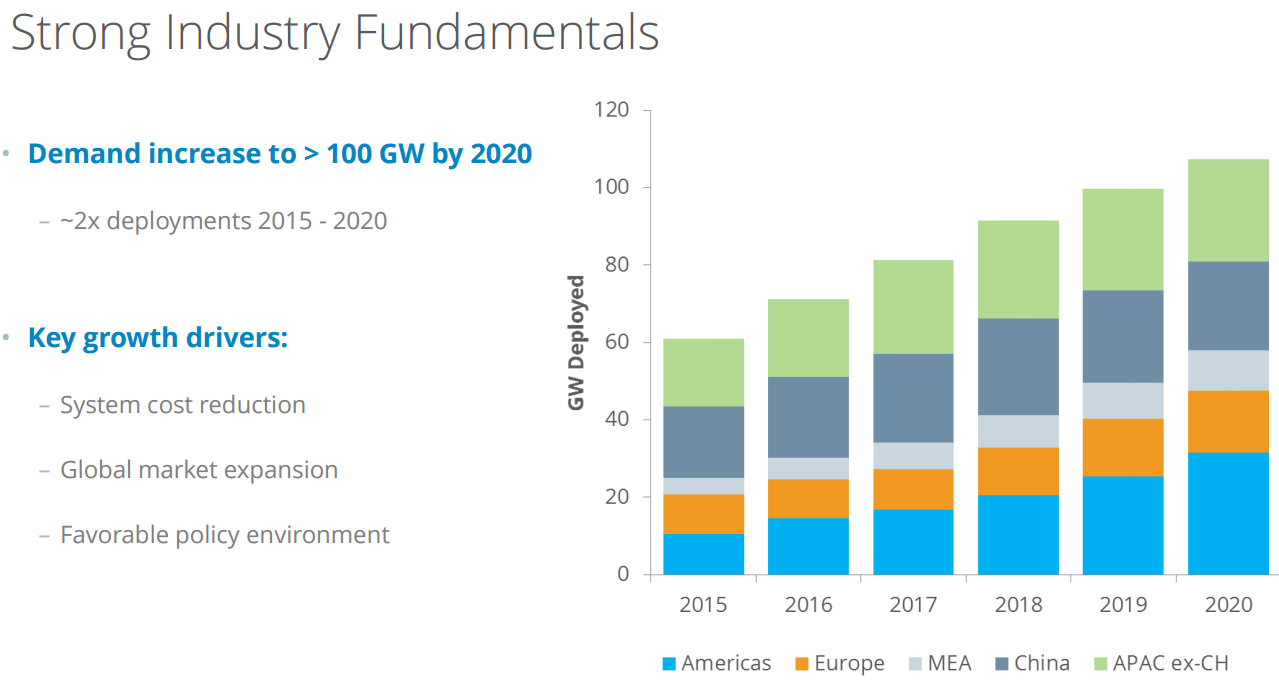The height and width of the screenshot is (680, 1279).
Task: Click the 2017 MEA bar segment
Action: pos(913,455)
